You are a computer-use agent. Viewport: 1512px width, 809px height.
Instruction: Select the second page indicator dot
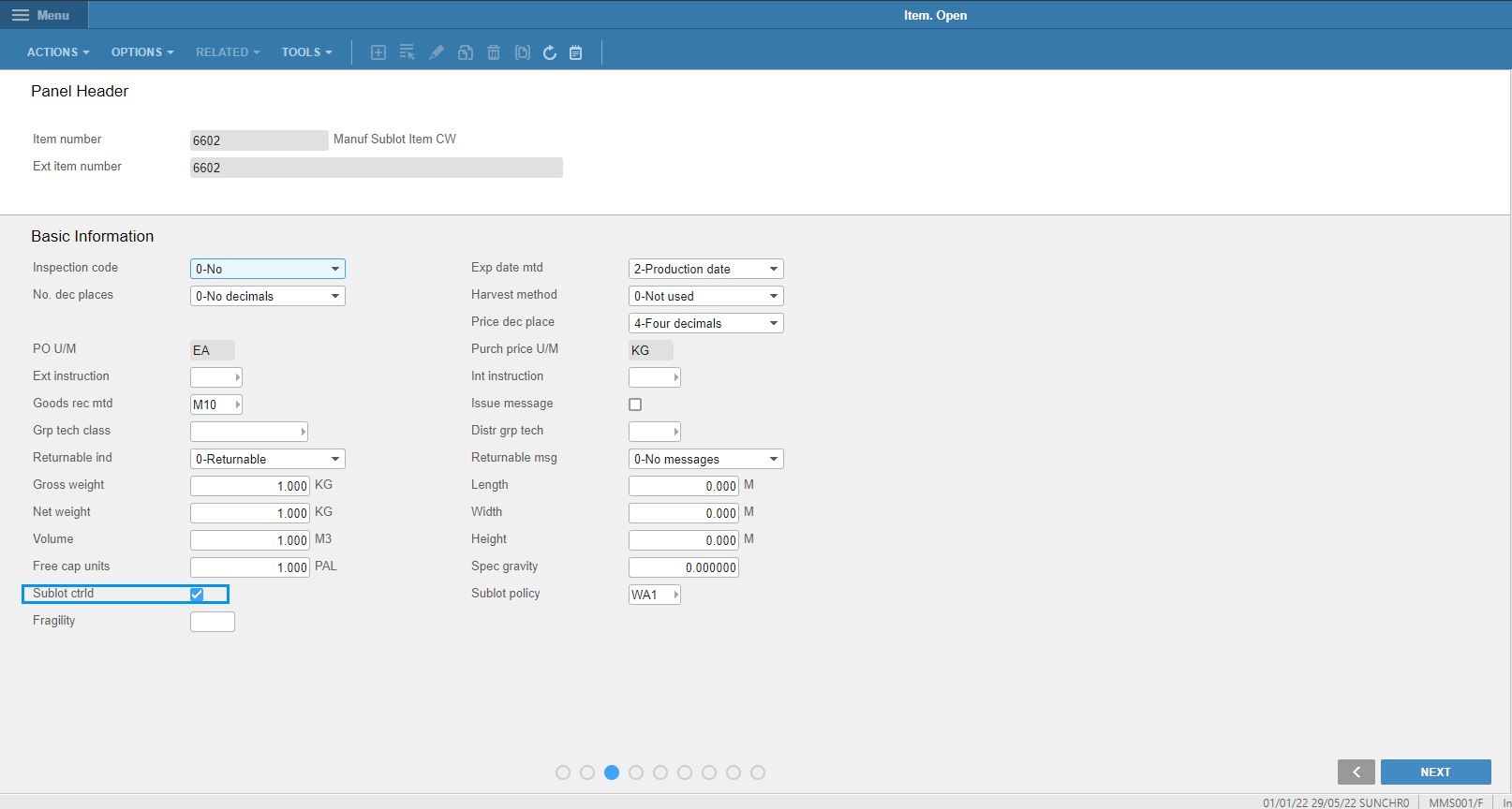pyautogui.click(x=587, y=772)
